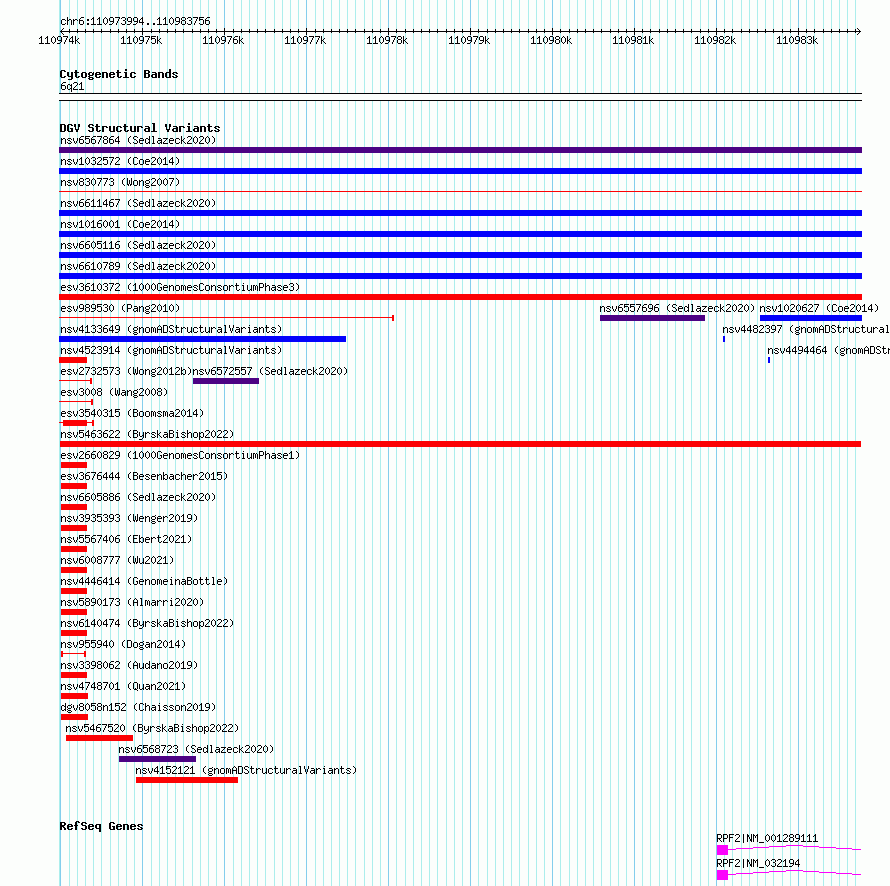Click the DGV Structural Variants track title
The width and height of the screenshot is (890, 886).
(x=140, y=128)
